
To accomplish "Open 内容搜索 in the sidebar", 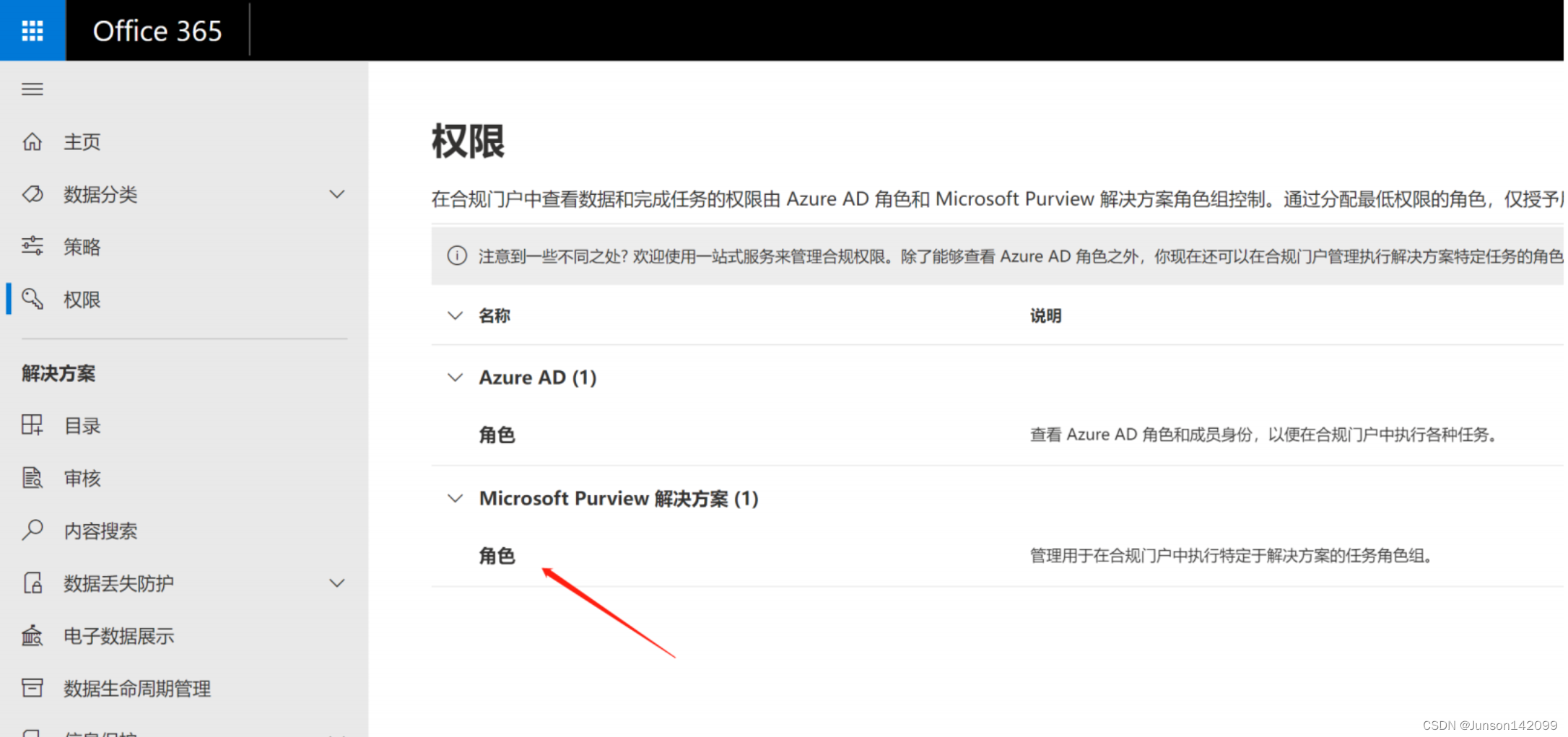I will pyautogui.click(x=100, y=531).
